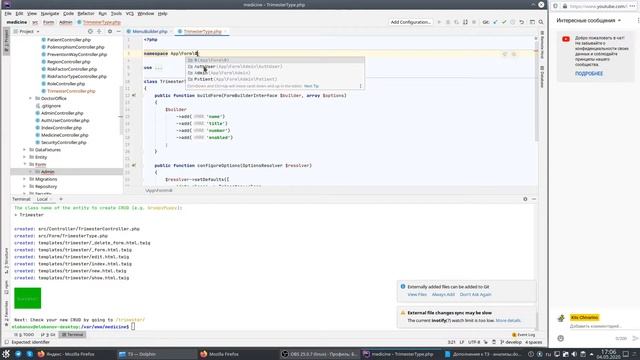Select TrimesterType.php editor tab
Screen dimensions: 640x360
point(202,31)
